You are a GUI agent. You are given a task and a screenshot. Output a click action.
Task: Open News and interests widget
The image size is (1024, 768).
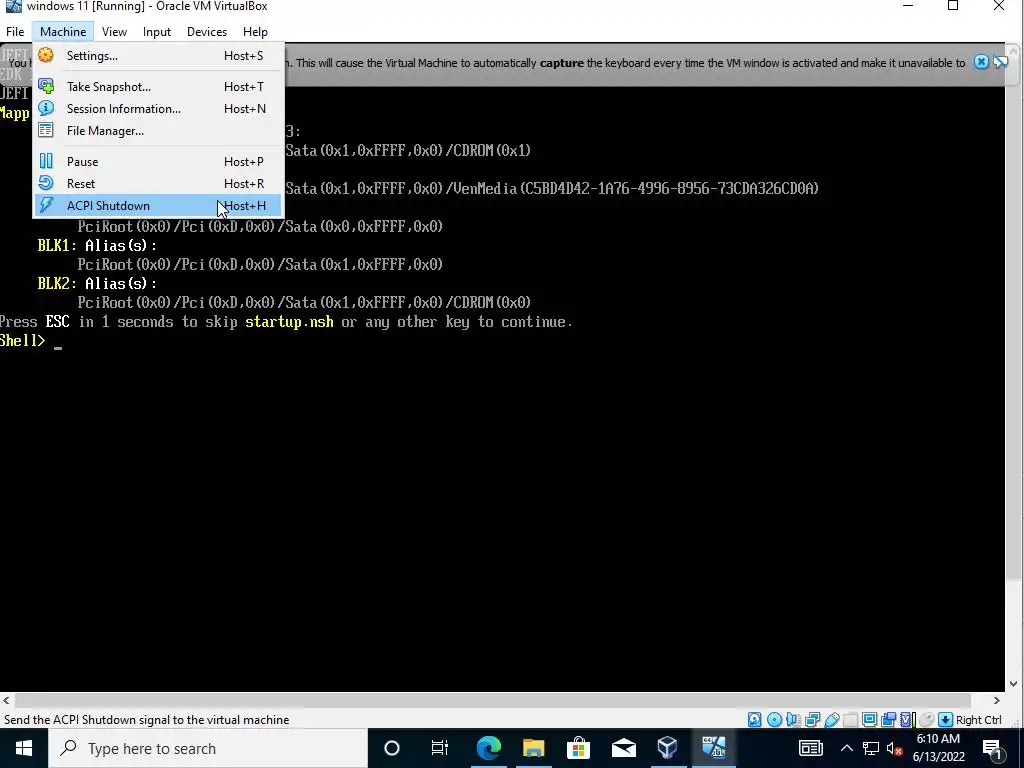coord(810,748)
